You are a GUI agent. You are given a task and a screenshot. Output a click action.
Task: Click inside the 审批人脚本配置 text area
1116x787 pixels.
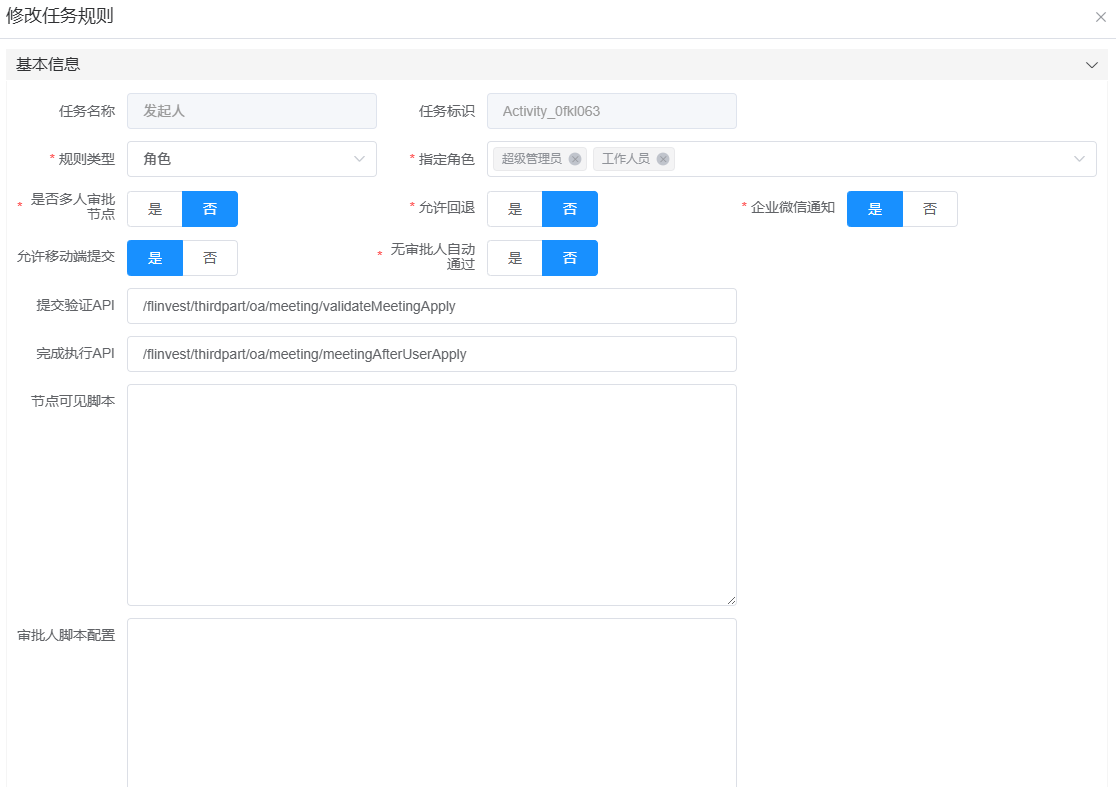click(431, 700)
